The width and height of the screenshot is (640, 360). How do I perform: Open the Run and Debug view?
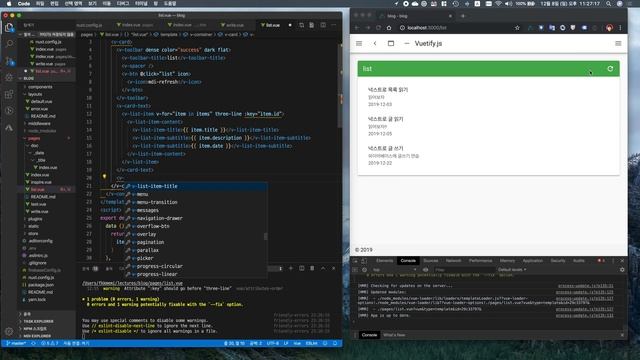(9, 77)
